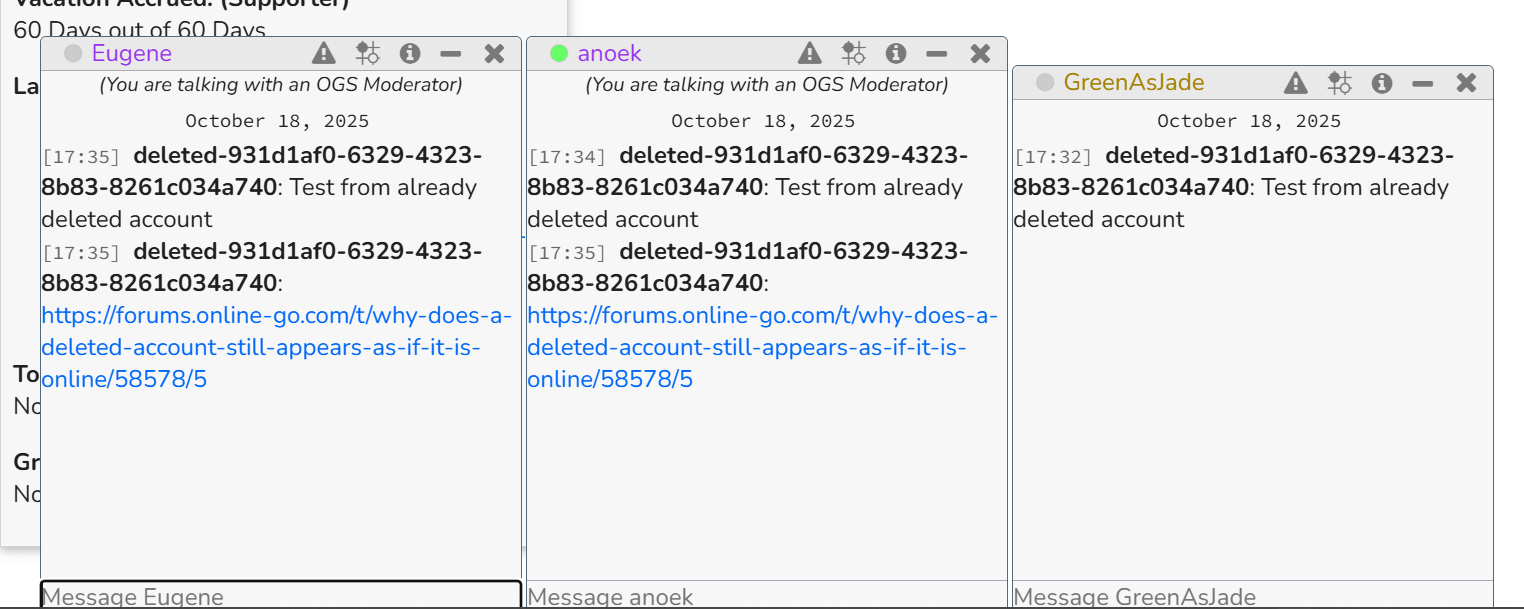1524x609 pixels.
Task: Open forum link in Eugene chat
Action: tap(275, 347)
